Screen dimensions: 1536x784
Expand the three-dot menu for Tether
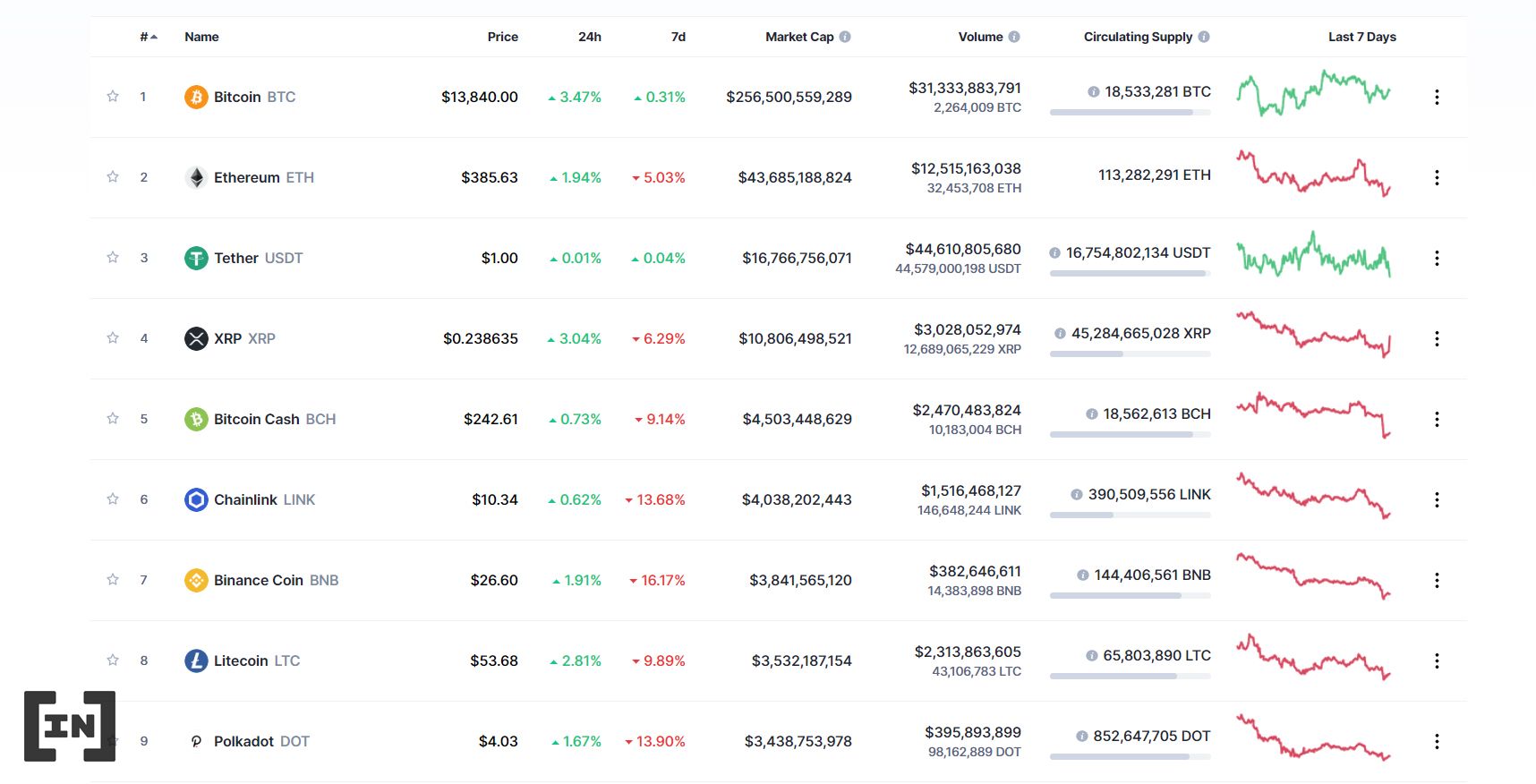(1437, 258)
